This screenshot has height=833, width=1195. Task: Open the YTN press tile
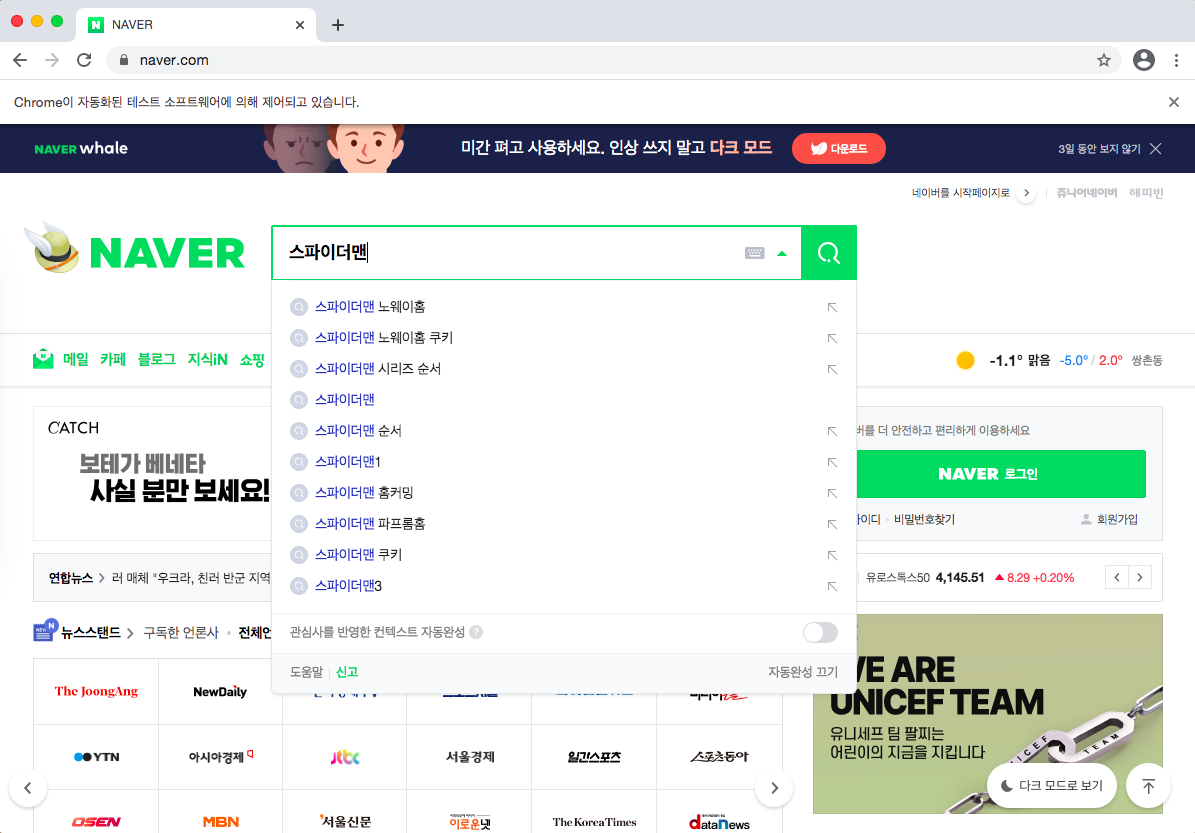click(x=96, y=757)
